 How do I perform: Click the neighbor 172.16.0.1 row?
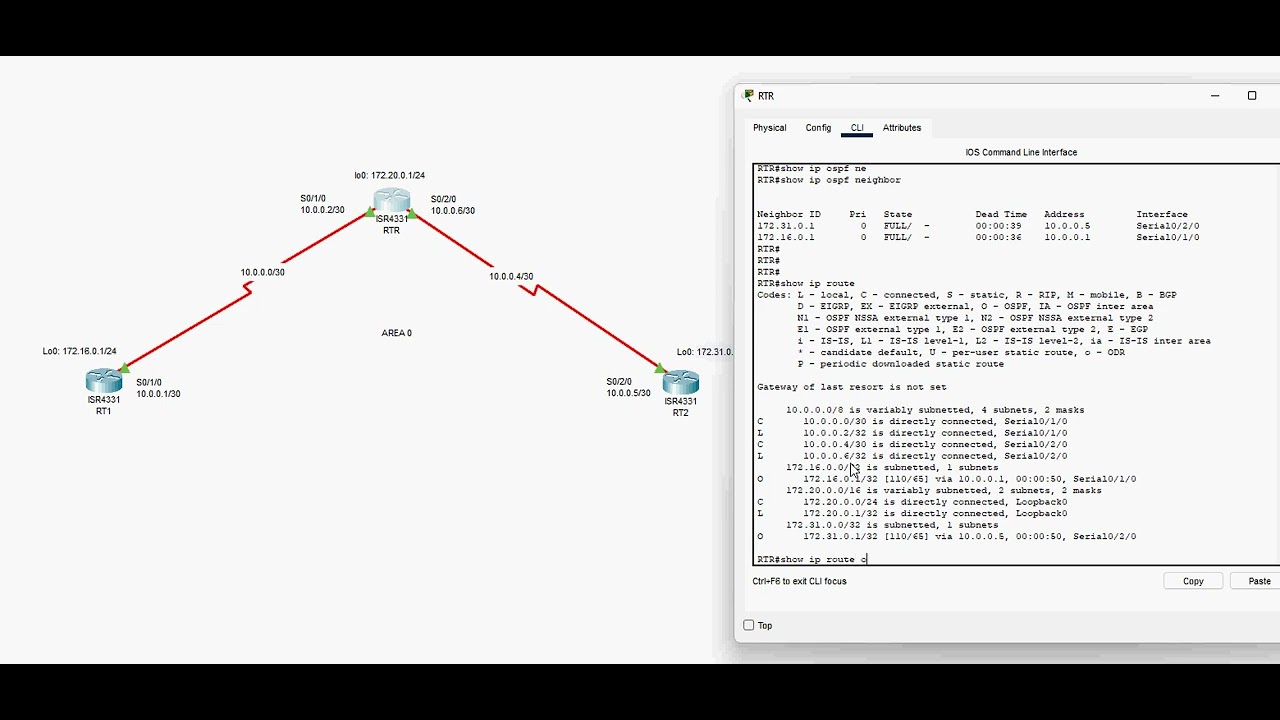click(978, 238)
